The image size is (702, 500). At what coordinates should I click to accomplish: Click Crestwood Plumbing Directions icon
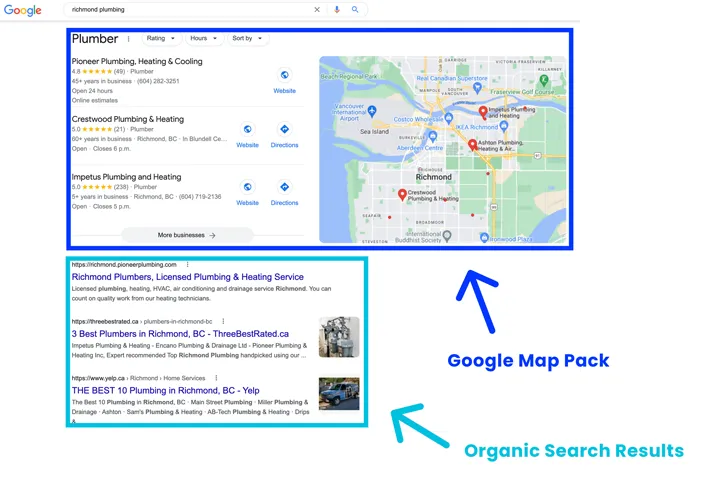click(284, 129)
